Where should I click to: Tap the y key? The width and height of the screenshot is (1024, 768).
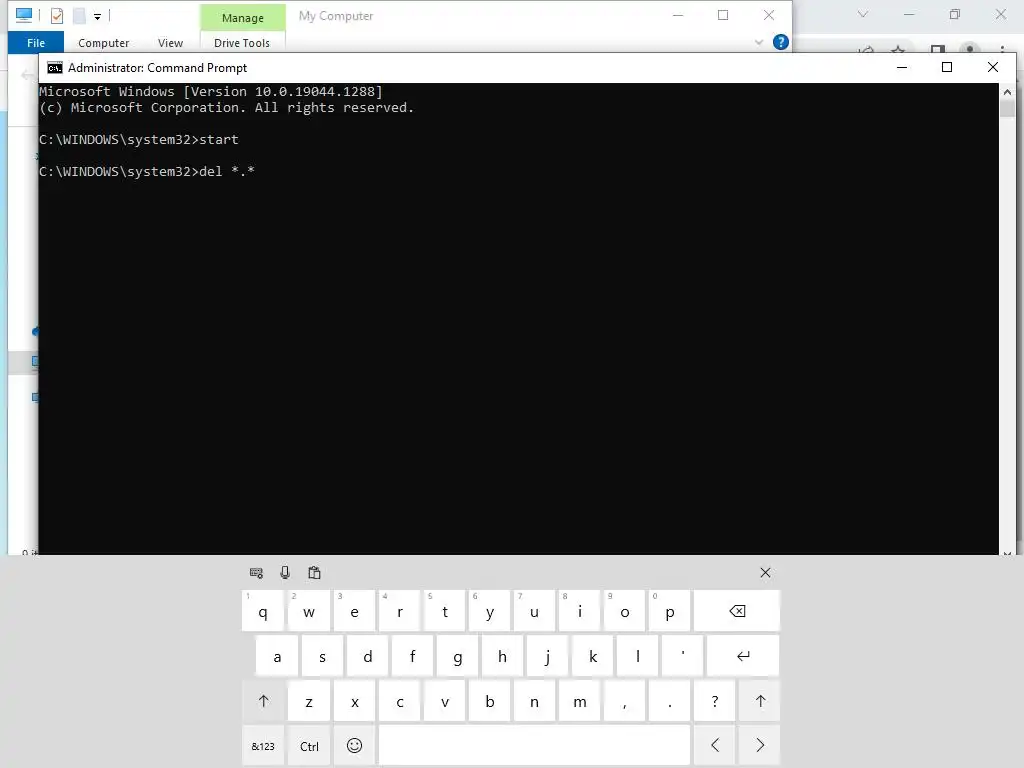[490, 611]
